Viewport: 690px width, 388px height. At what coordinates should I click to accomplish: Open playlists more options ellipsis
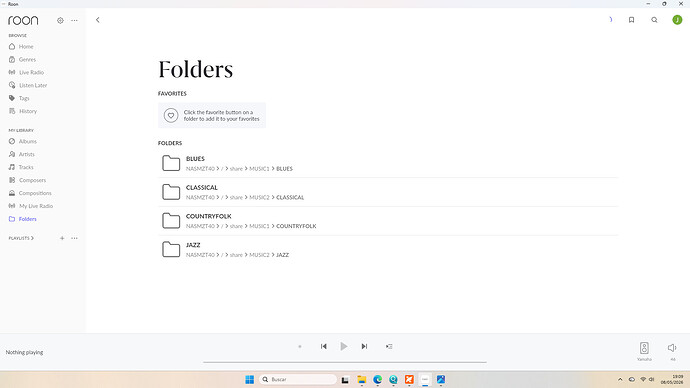74,238
